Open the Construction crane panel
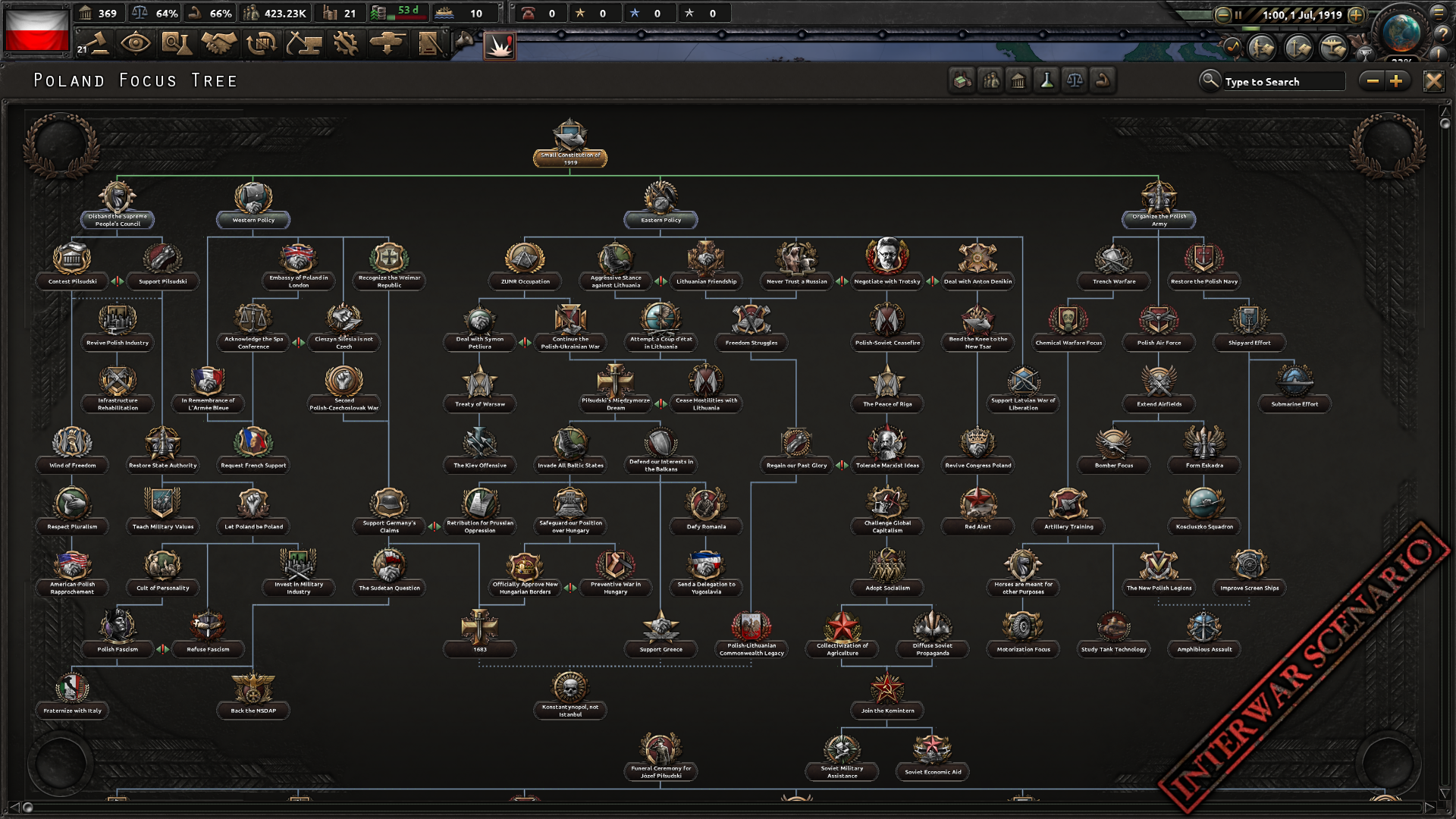 pyautogui.click(x=303, y=43)
